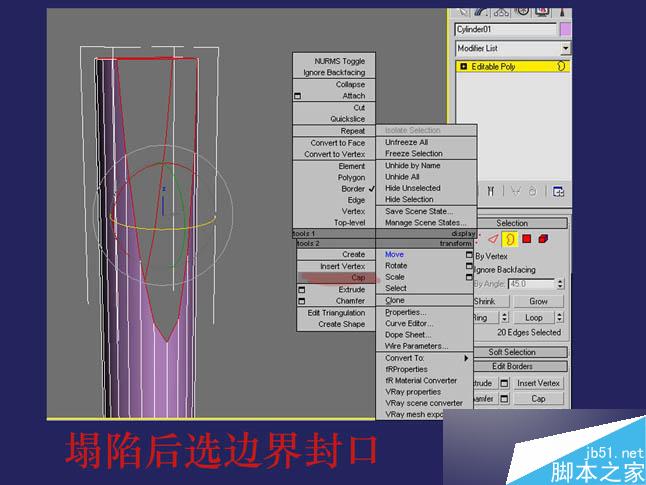Open Extrude settings in Edit Borders panel
Screen dimensions: 646x485
[x=504, y=383]
